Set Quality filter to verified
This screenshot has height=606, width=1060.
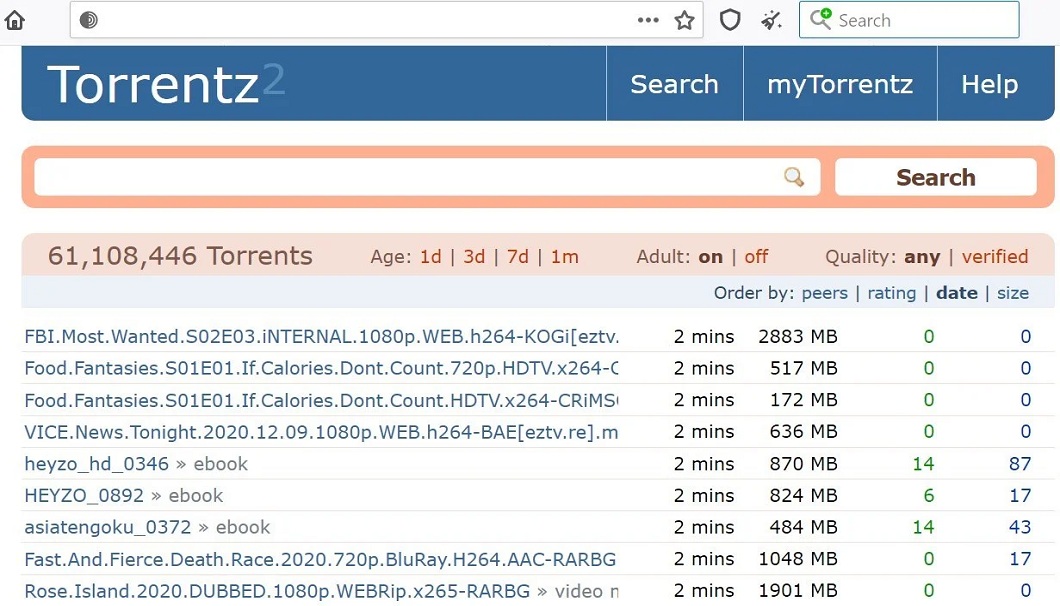(994, 257)
